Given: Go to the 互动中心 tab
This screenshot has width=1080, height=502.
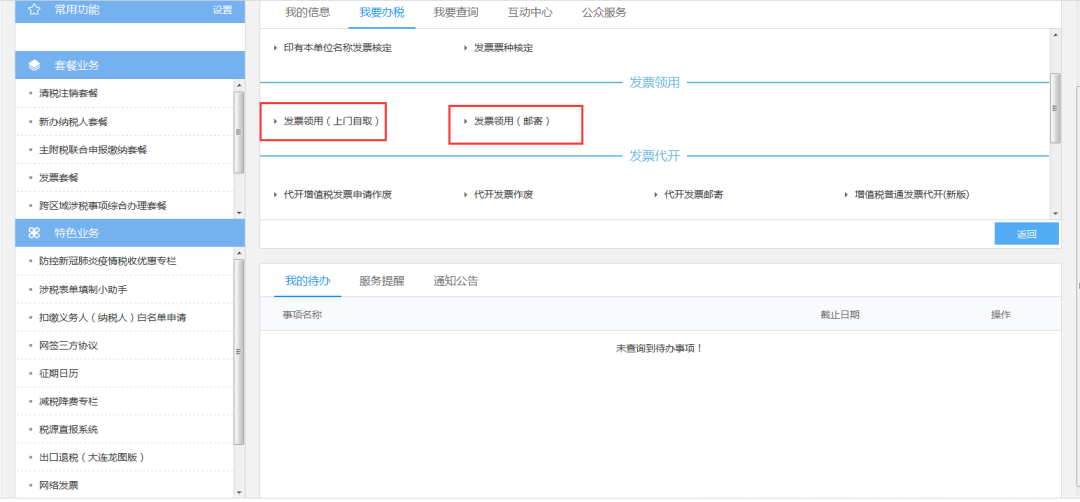Looking at the screenshot, I should tap(530, 12).
